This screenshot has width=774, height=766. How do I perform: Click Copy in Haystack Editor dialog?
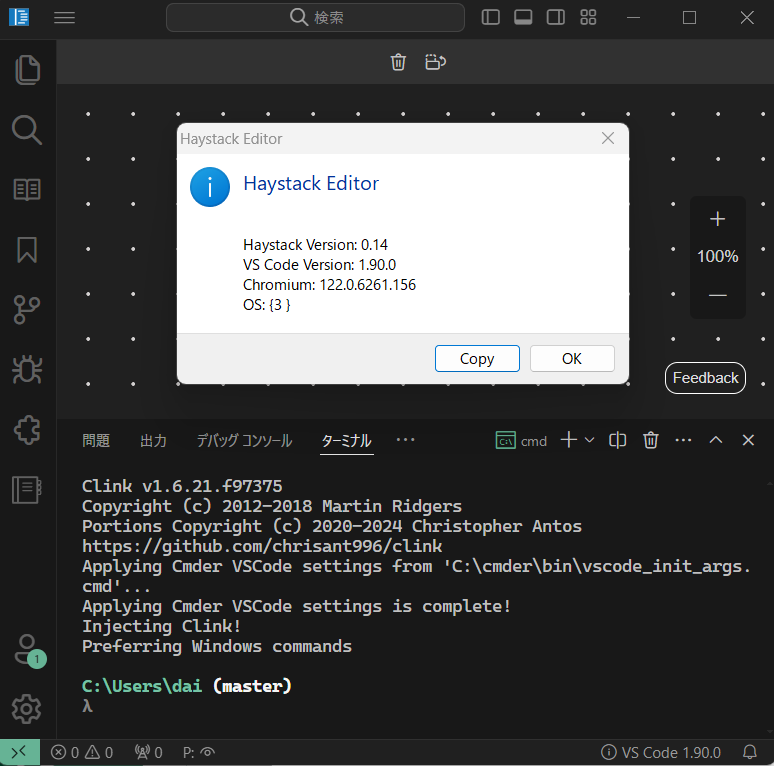(x=477, y=358)
